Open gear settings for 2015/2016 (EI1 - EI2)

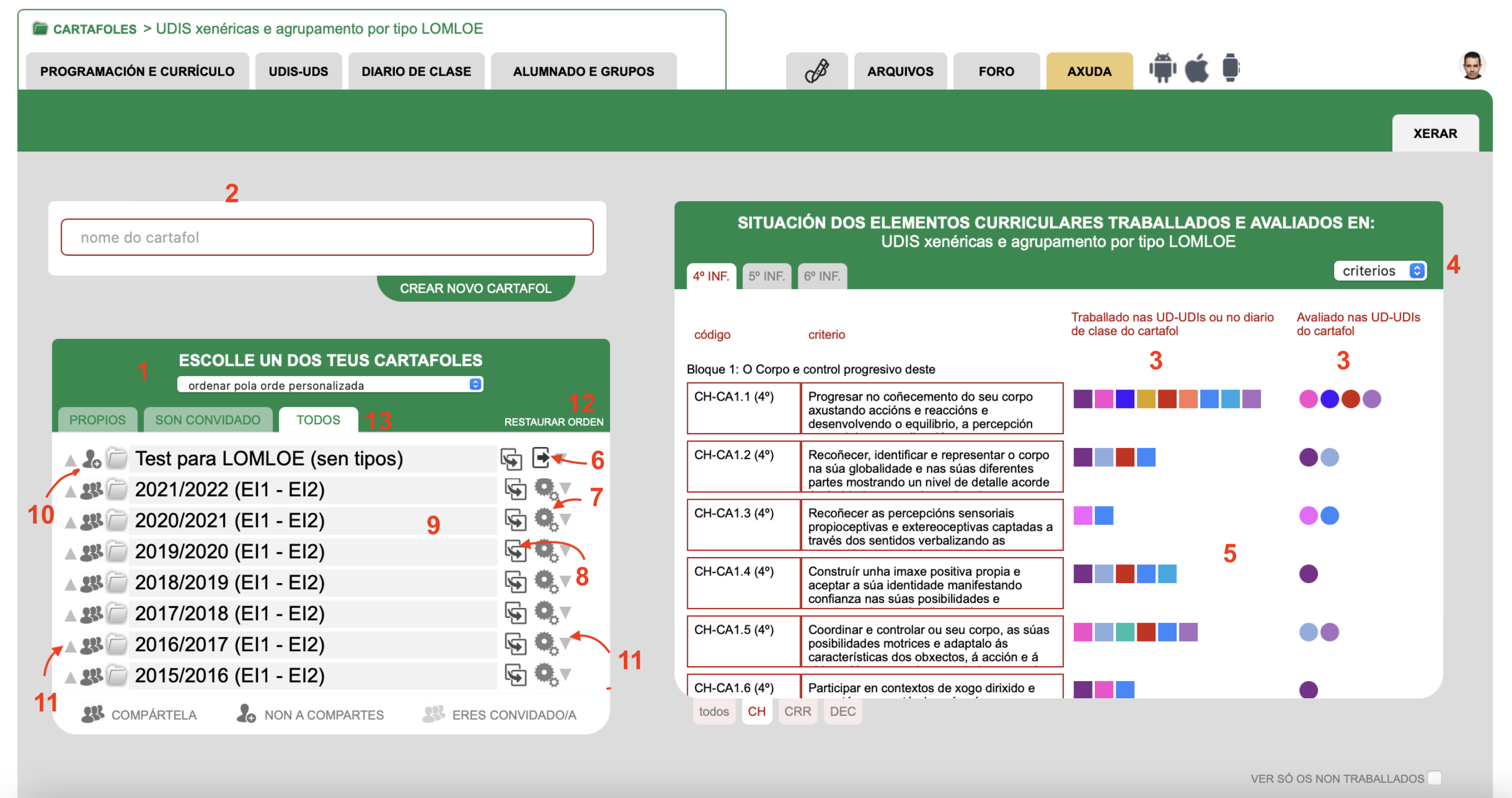pyautogui.click(x=546, y=675)
